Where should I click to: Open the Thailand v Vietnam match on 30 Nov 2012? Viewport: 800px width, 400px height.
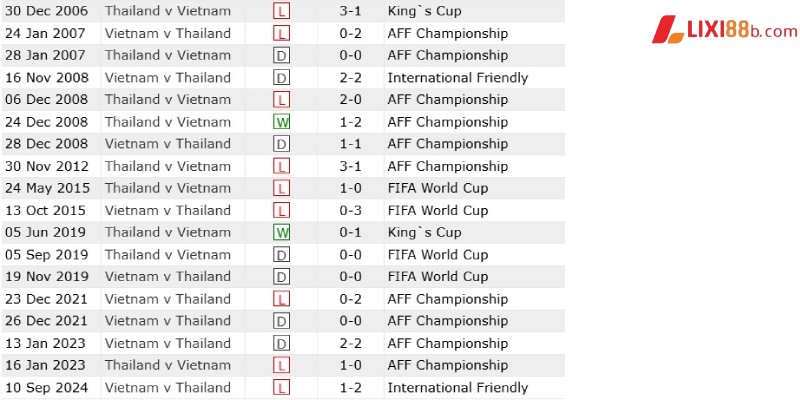point(168,166)
